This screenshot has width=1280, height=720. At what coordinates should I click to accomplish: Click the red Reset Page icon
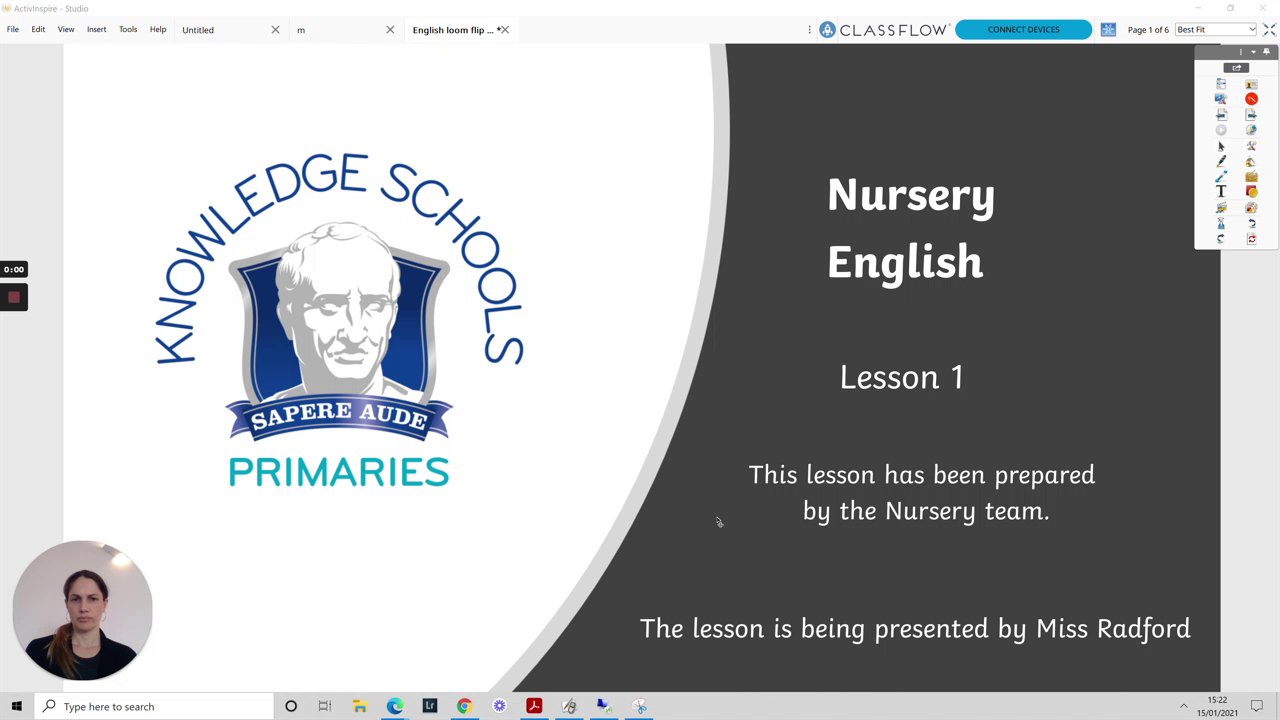coord(1251,239)
